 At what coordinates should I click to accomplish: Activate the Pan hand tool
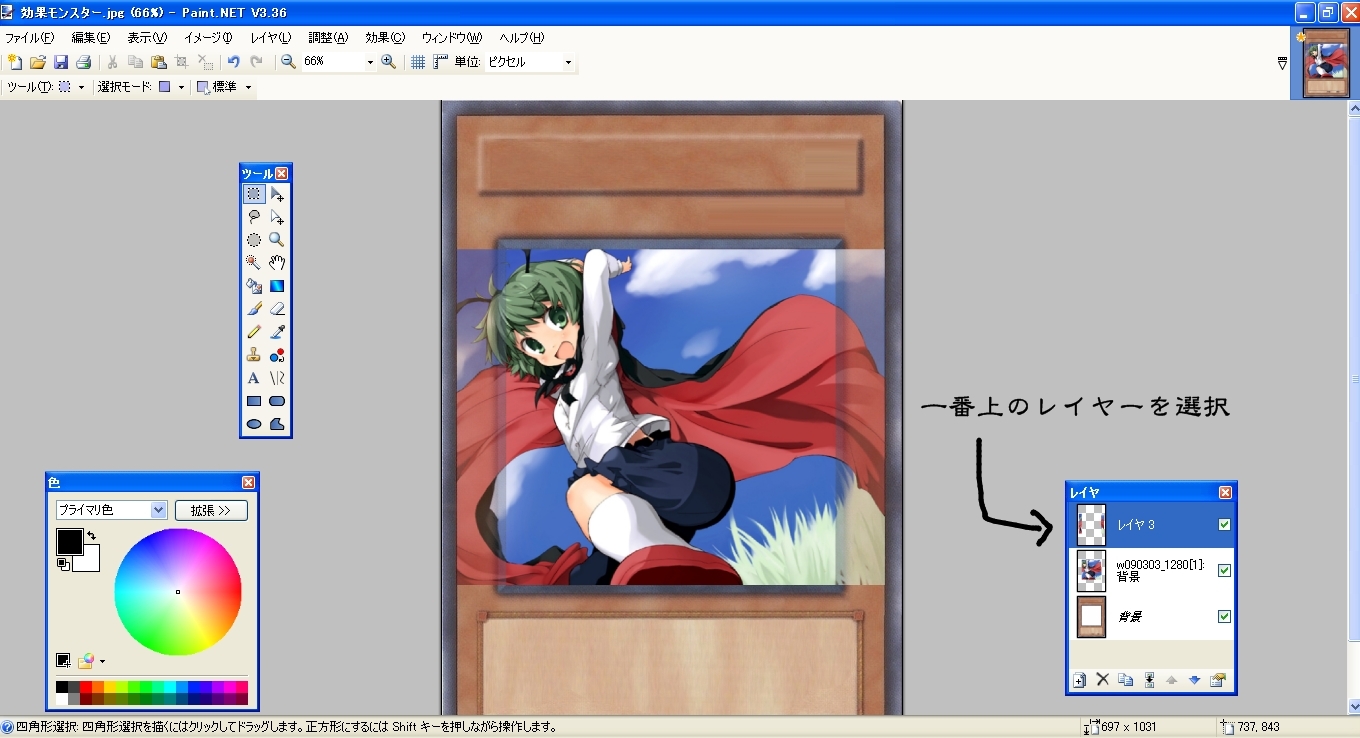[x=277, y=263]
